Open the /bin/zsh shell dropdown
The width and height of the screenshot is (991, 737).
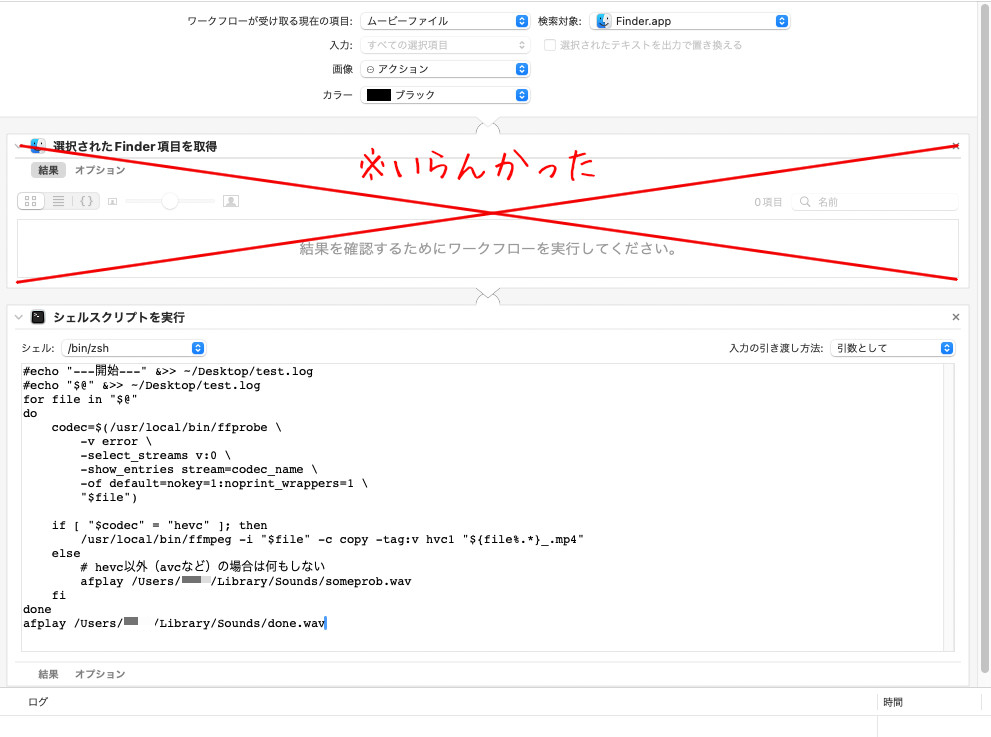[x=133, y=348]
